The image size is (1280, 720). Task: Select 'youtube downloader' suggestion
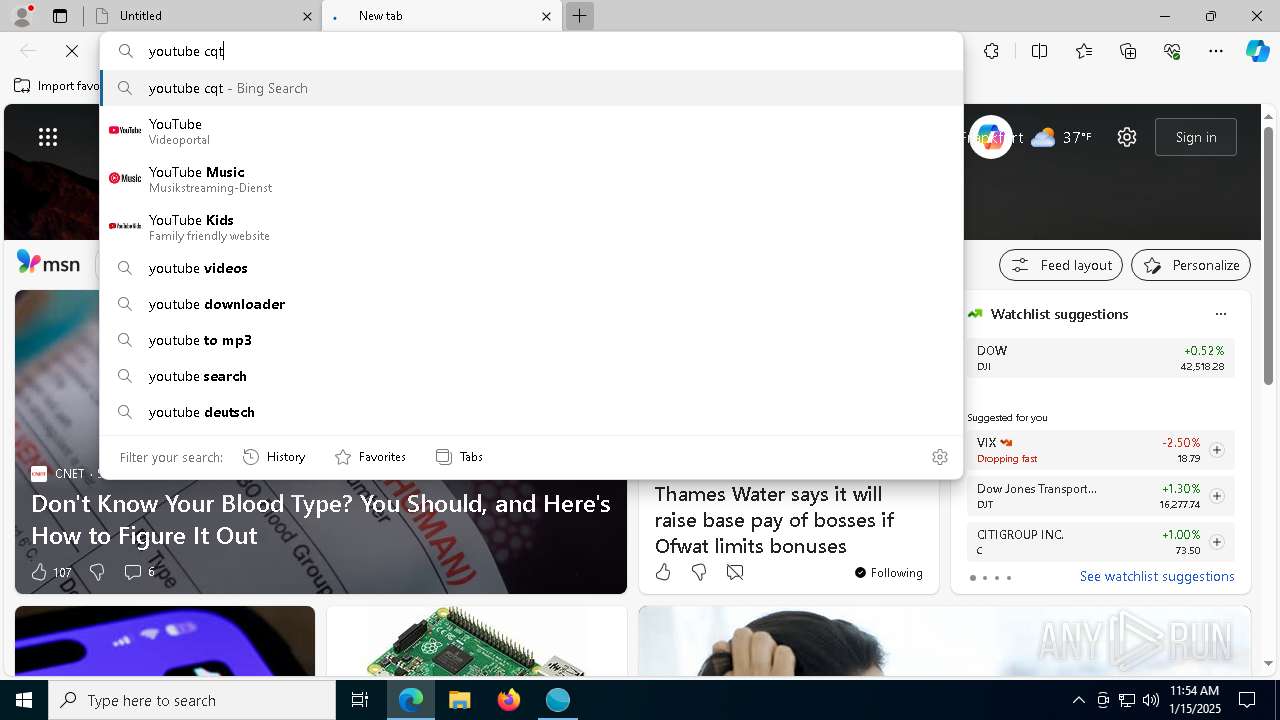[531, 304]
